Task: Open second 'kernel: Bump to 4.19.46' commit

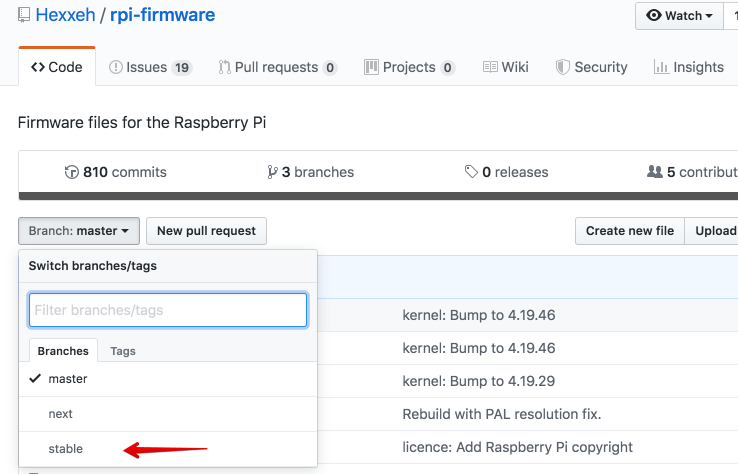Action: 479,348
